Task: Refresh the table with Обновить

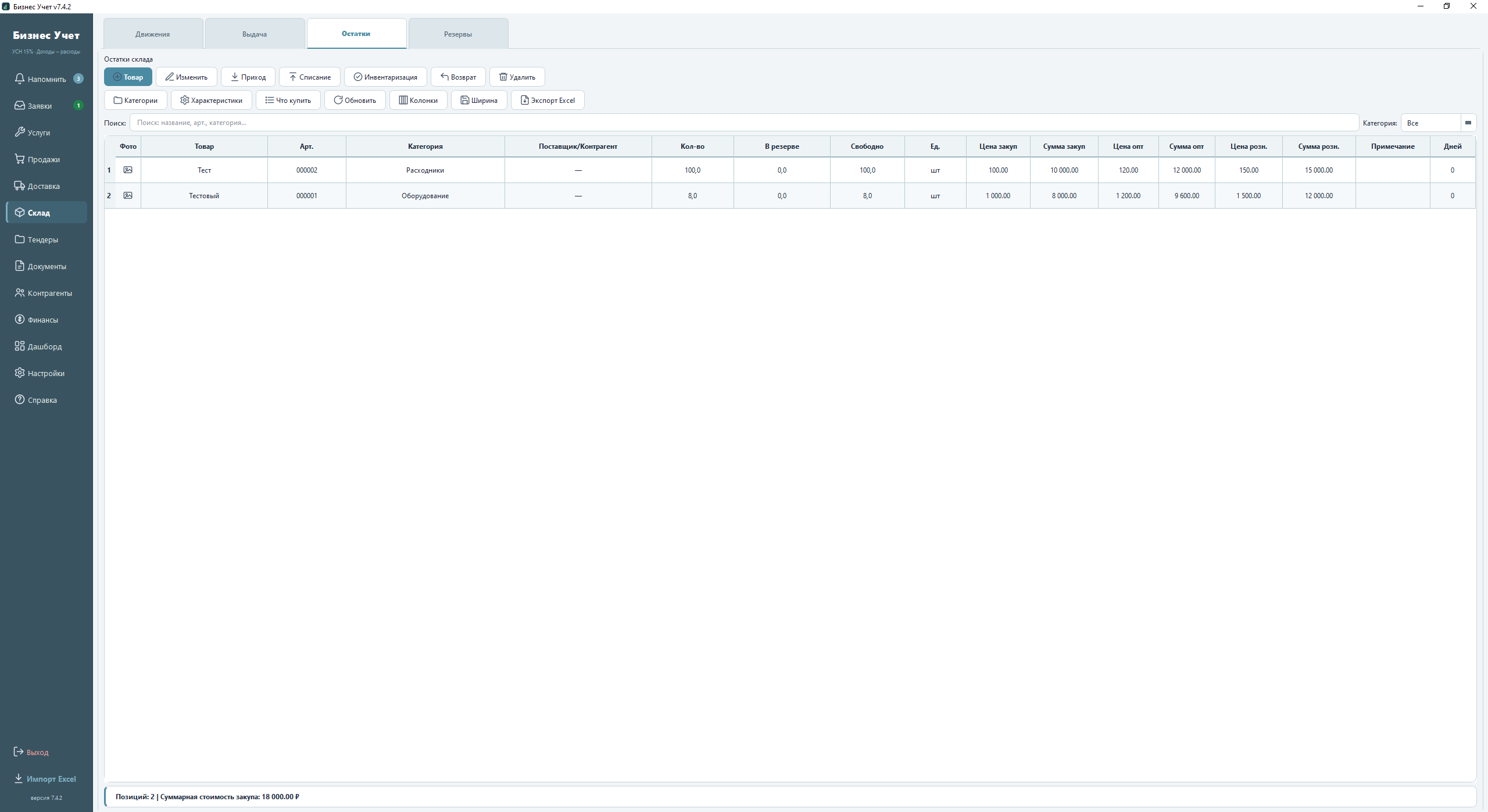Action: click(355, 100)
